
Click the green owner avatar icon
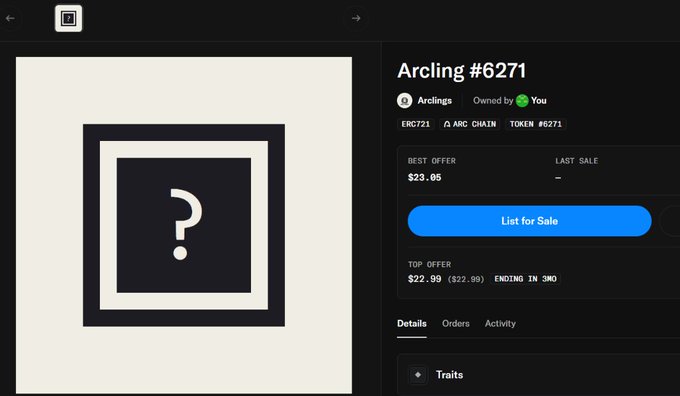522,101
